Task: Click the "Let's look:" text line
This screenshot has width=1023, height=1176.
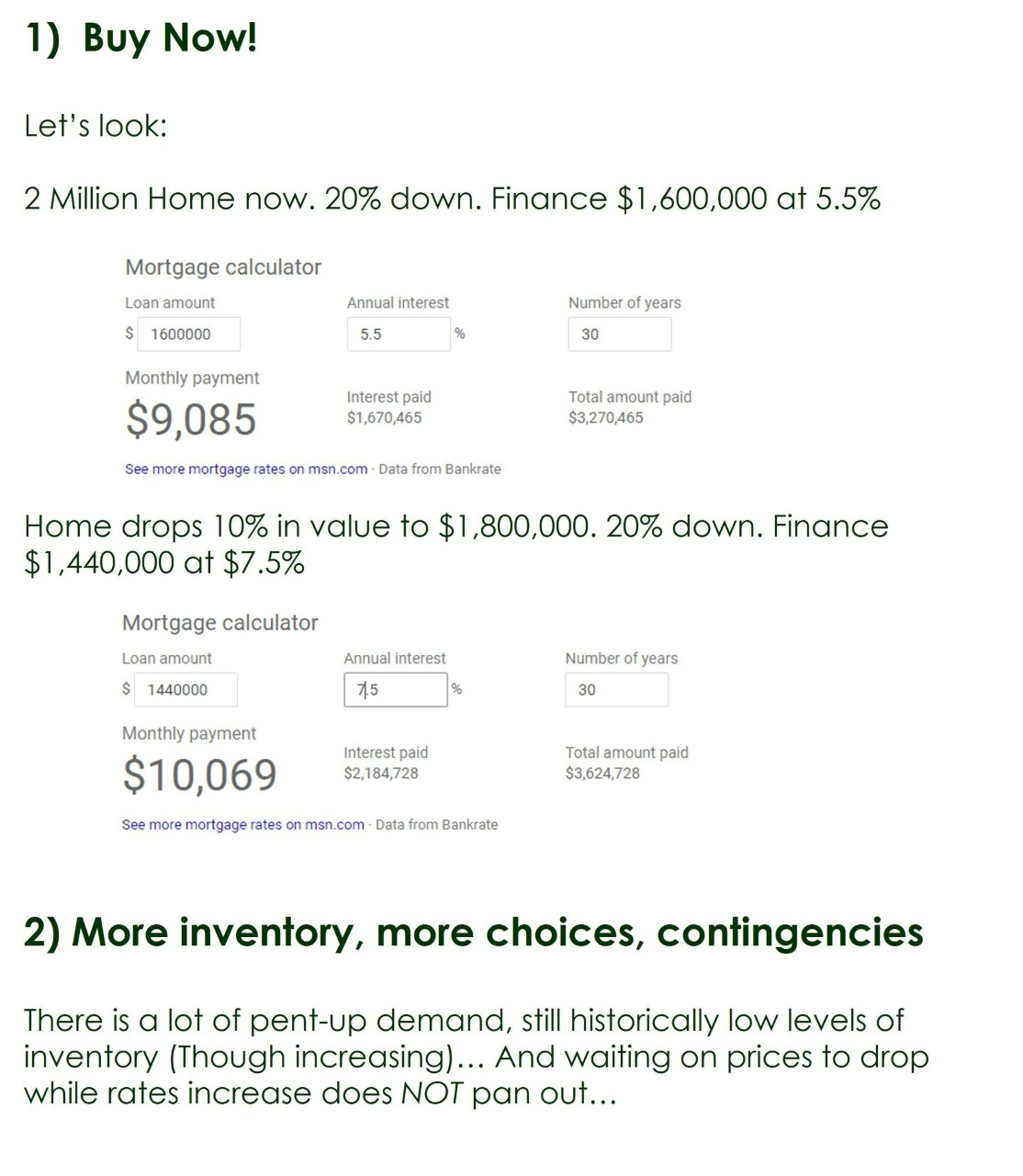Action: 96,126
